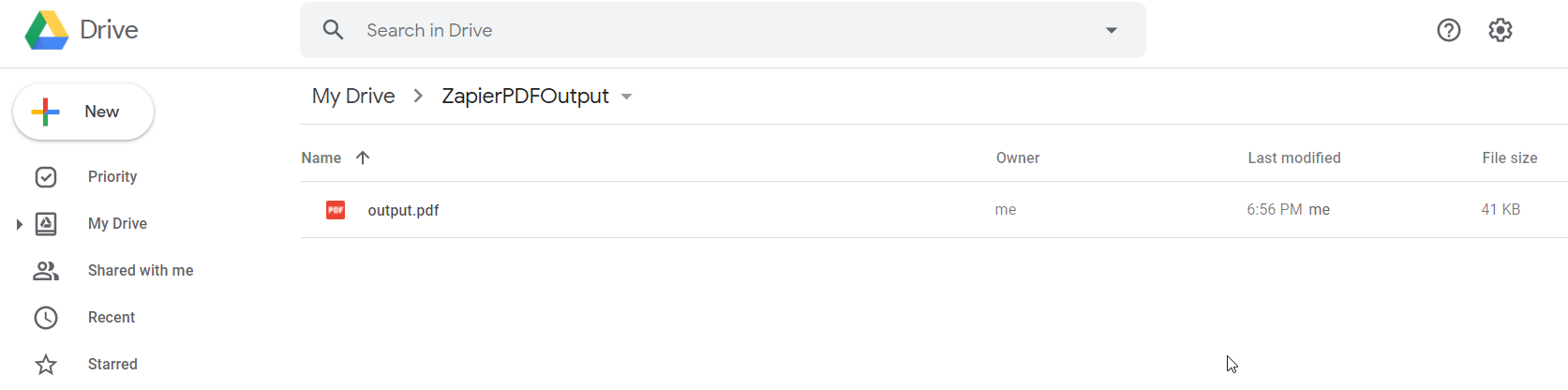Click in the Search in Drive field

pos(723,30)
